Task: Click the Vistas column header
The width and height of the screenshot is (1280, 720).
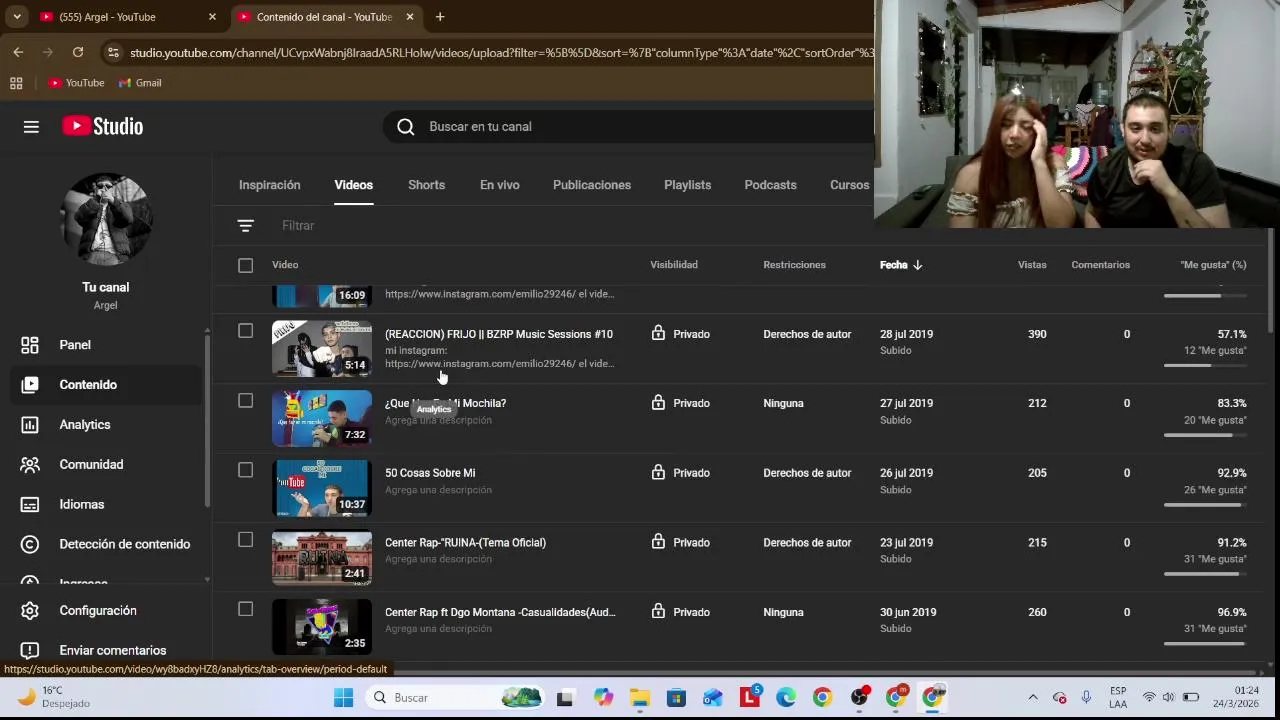Action: tap(1032, 265)
